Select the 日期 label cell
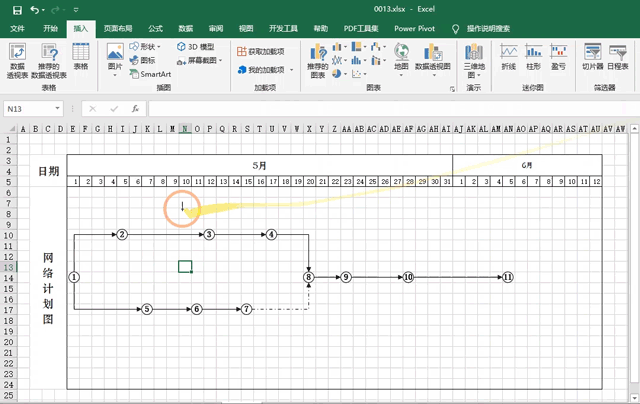Screen dimensions: 640x404 tap(48, 171)
